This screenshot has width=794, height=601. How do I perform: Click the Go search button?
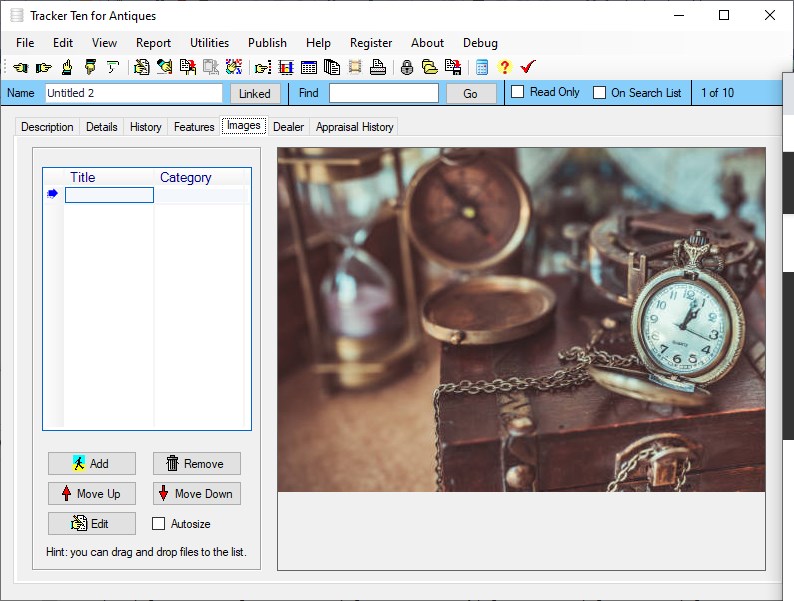[470, 94]
